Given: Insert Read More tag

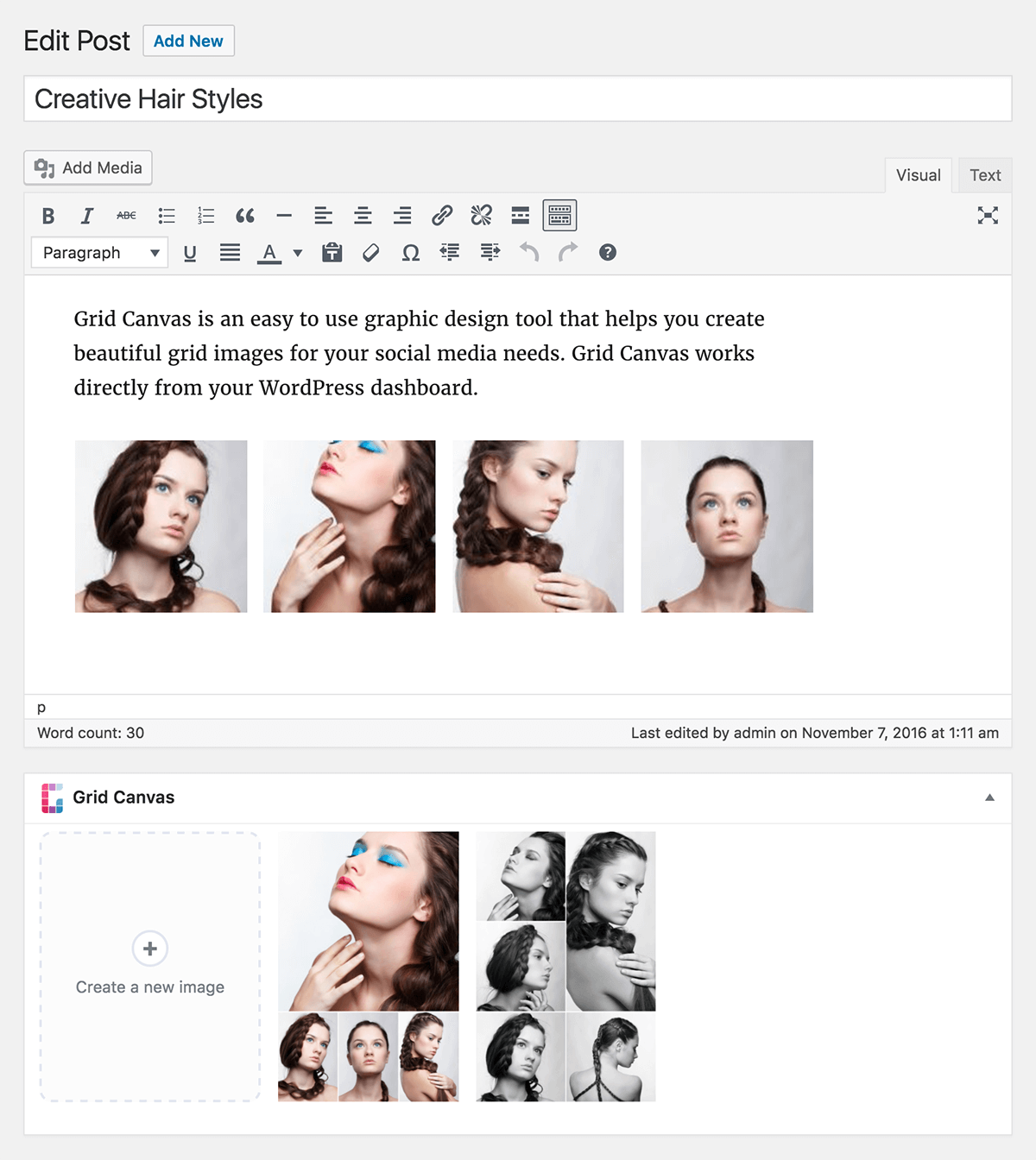Looking at the screenshot, I should point(521,216).
